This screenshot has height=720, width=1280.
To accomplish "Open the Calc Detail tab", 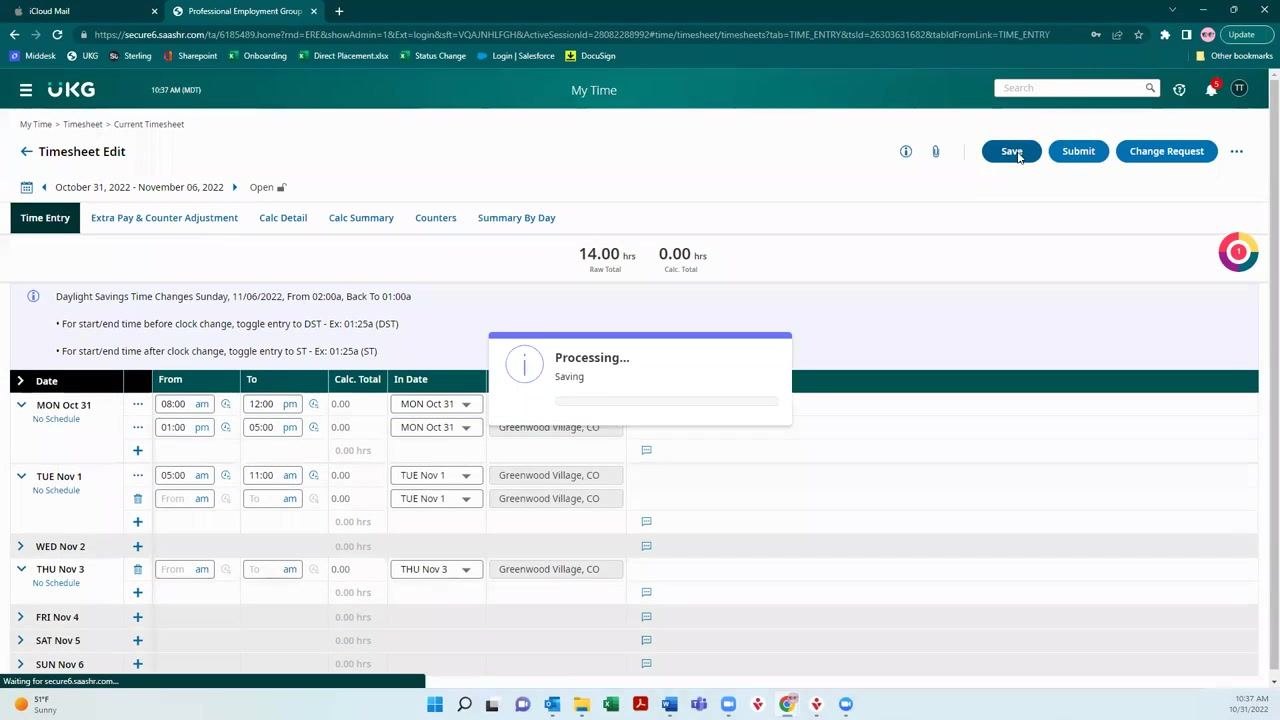I will click(283, 218).
